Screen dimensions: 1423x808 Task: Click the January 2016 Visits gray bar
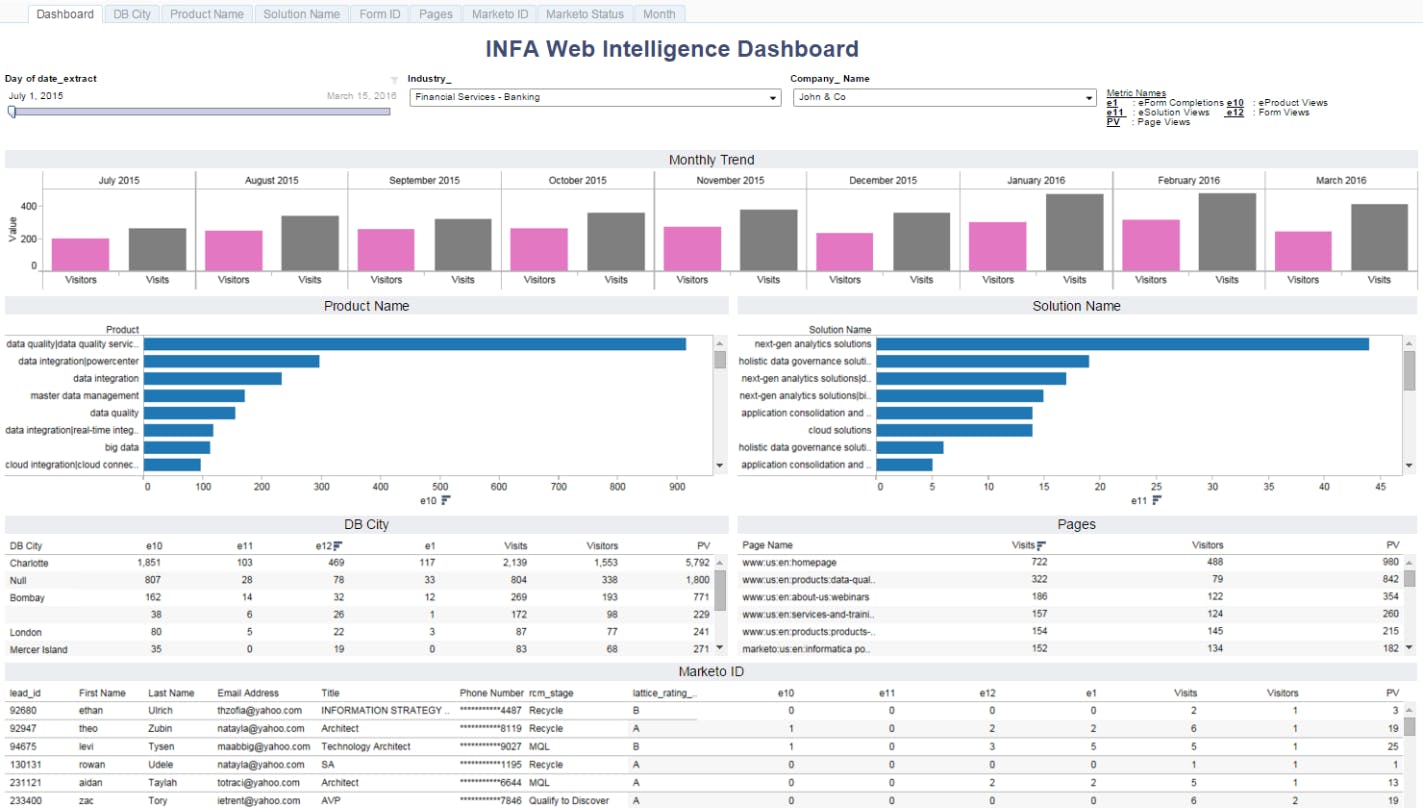tap(1075, 232)
